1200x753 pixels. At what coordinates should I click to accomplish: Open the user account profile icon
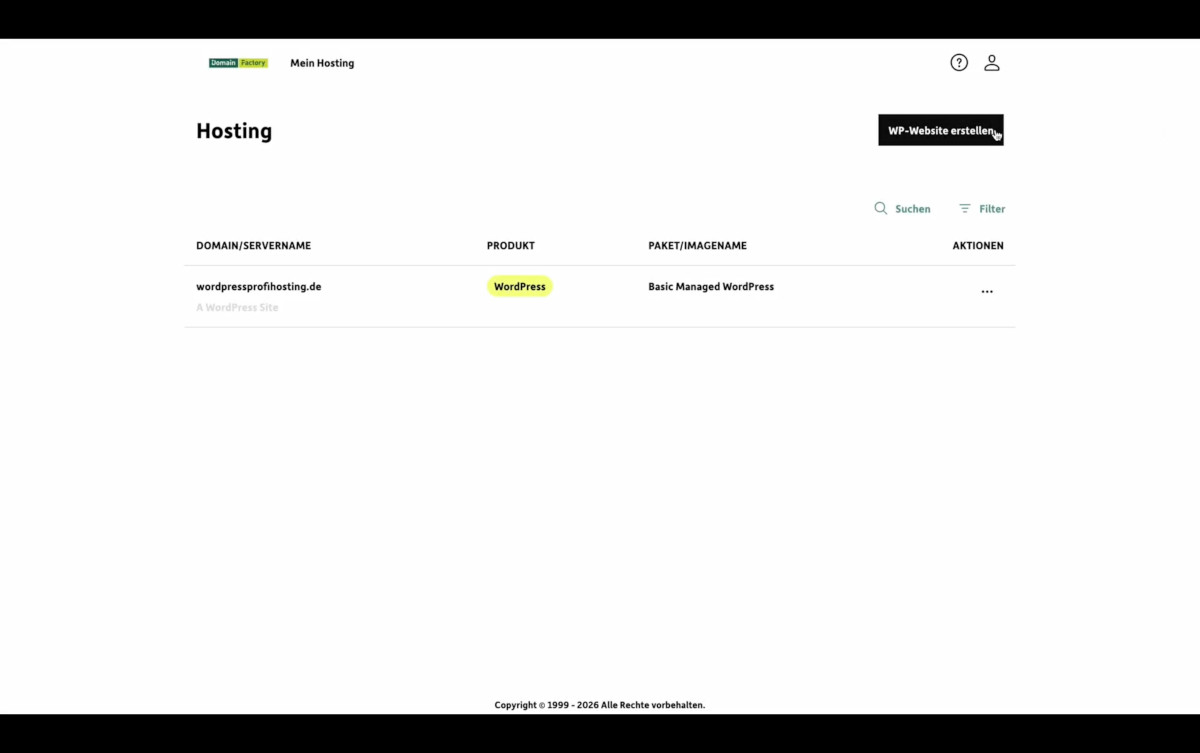tap(992, 63)
